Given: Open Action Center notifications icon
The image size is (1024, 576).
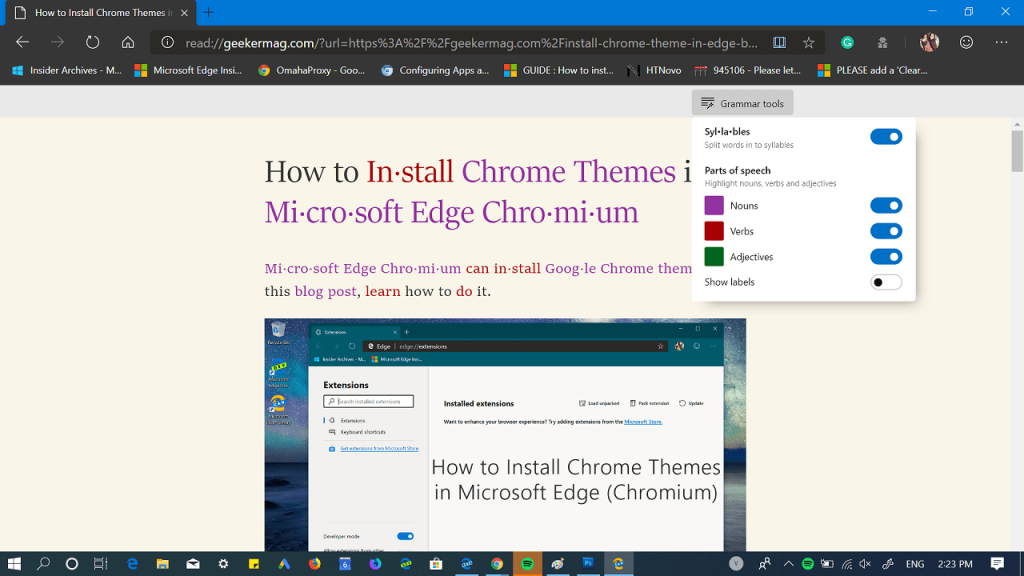Looking at the screenshot, I should click(997, 564).
